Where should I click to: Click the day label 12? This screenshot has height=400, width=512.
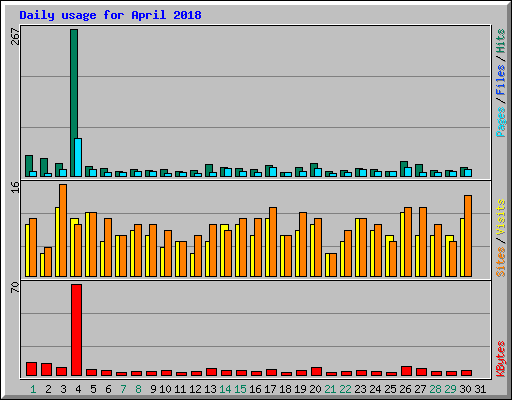click(x=195, y=389)
